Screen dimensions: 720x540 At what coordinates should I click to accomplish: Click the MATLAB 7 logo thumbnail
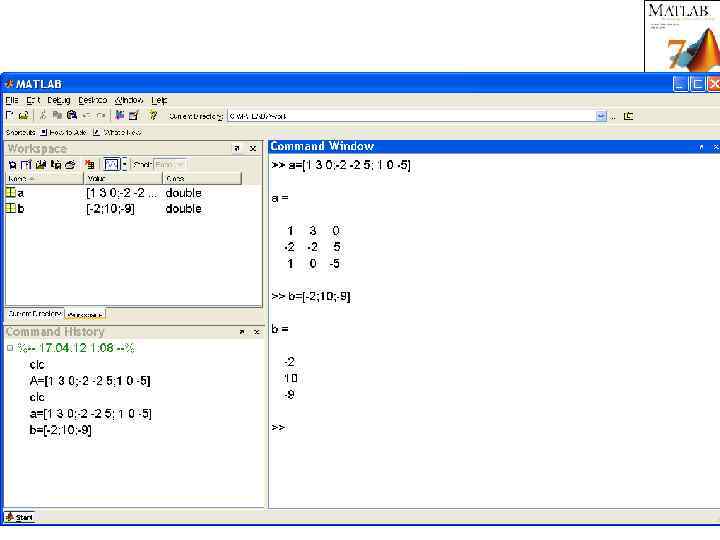pyautogui.click(x=682, y=36)
